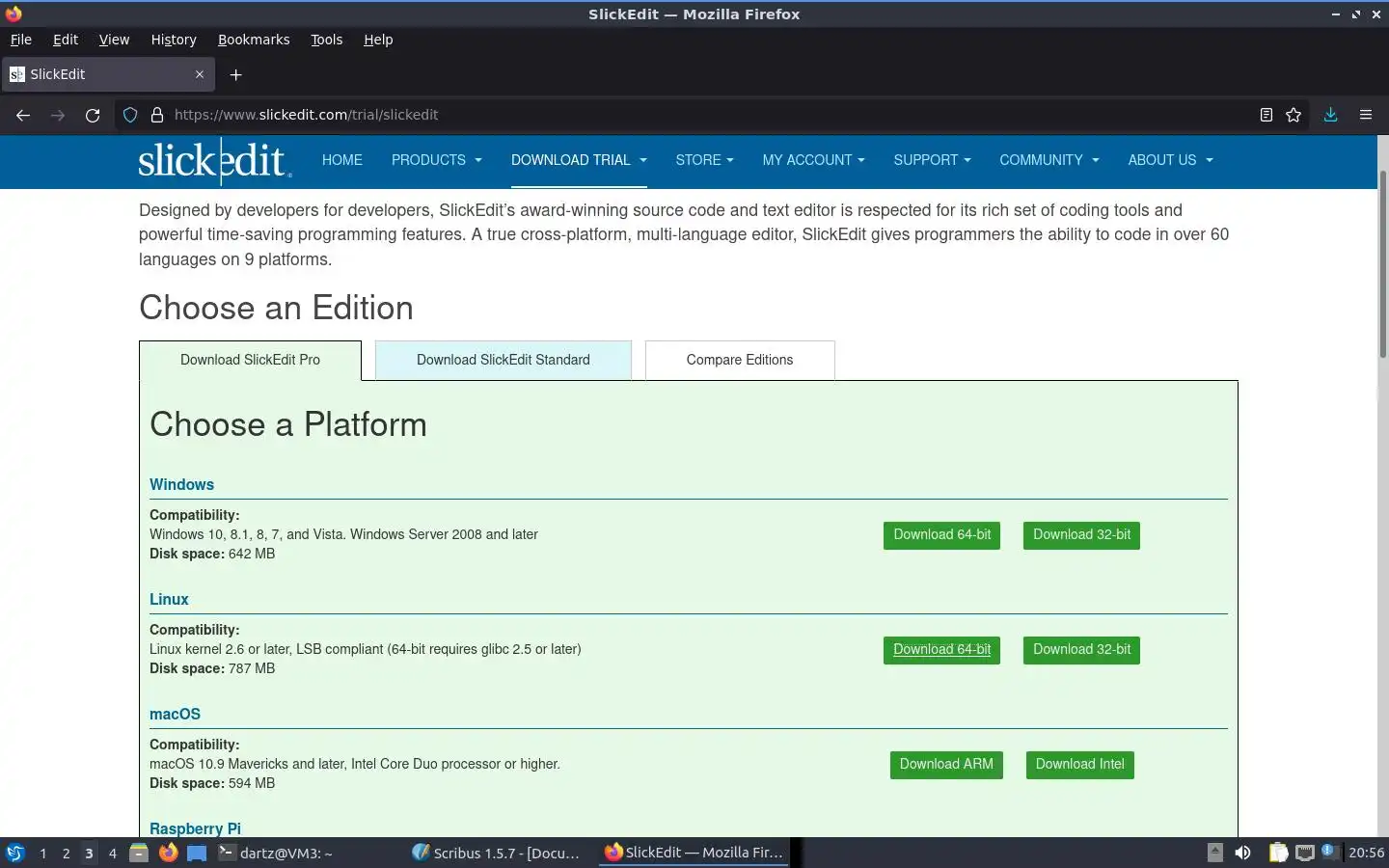The image size is (1389, 868).
Task: Click the 'Choose an Edition' heading text
Action: click(276, 308)
